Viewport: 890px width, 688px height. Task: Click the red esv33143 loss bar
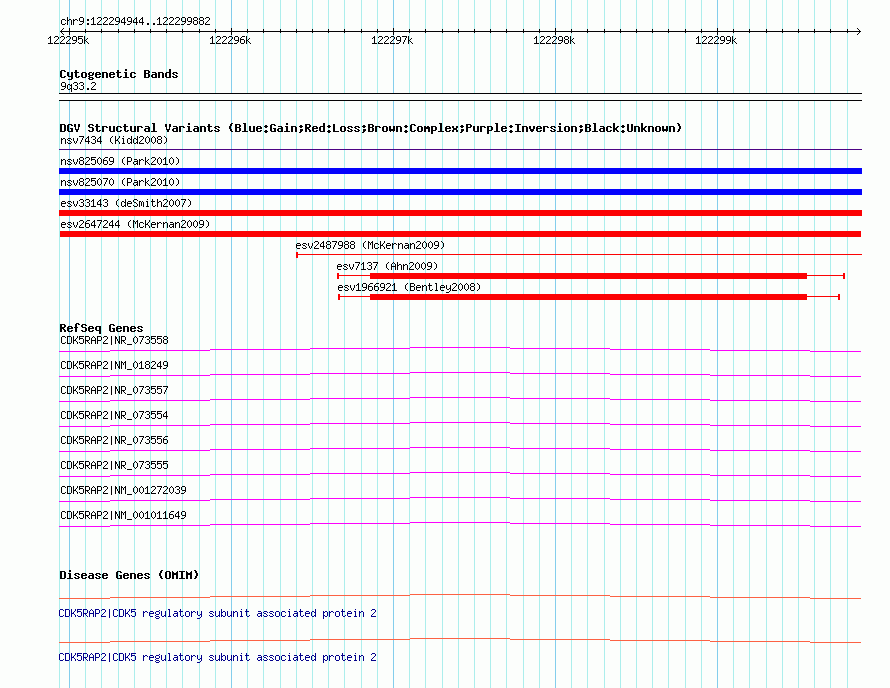pos(460,213)
